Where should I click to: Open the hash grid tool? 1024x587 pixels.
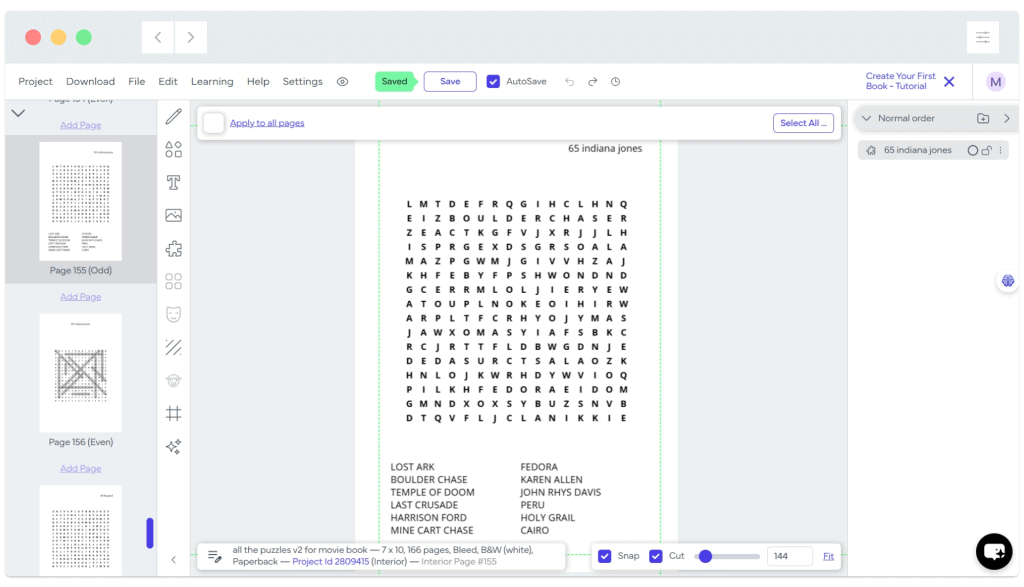[x=173, y=413]
